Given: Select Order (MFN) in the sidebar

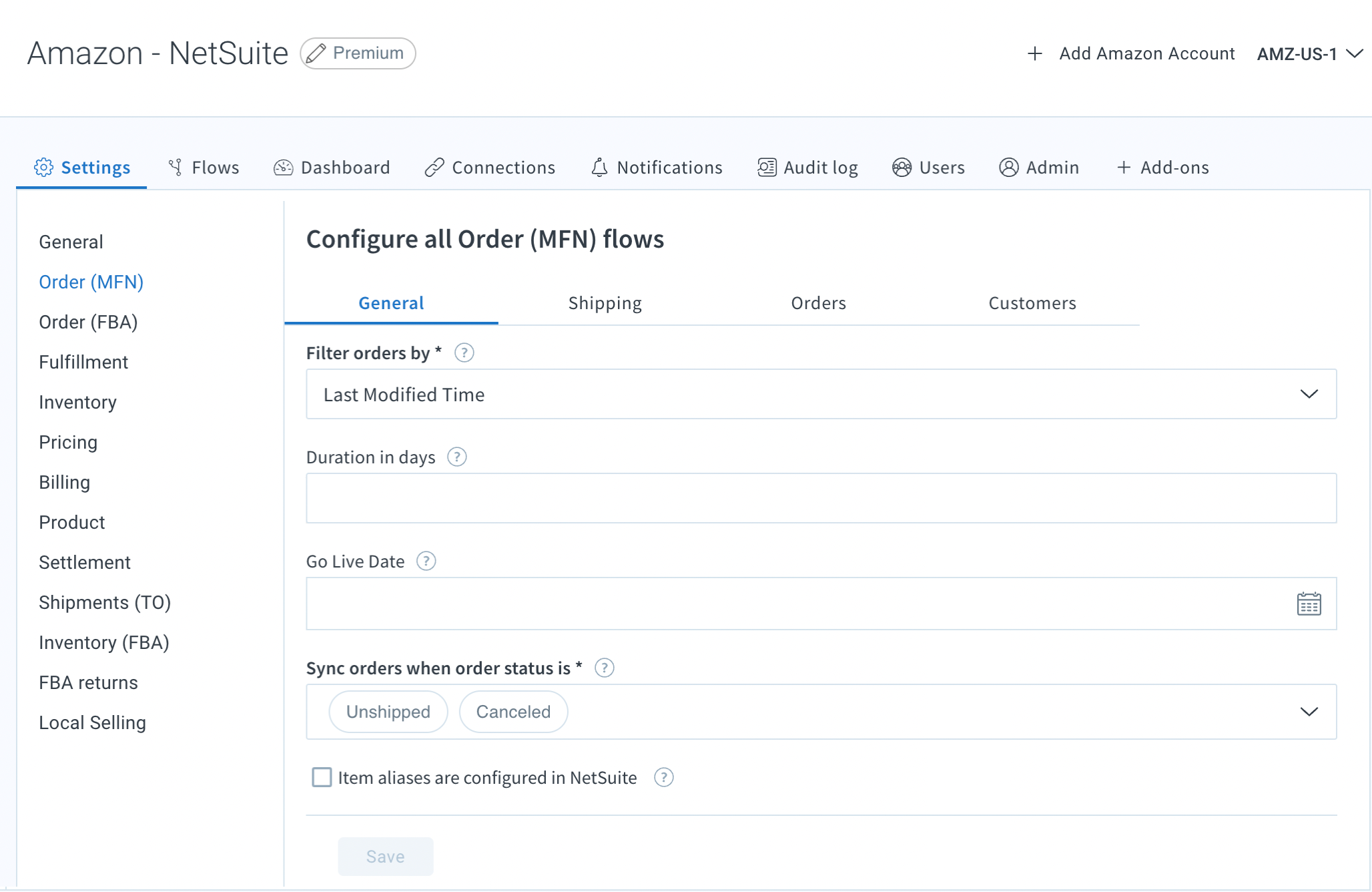Looking at the screenshot, I should pos(91,282).
